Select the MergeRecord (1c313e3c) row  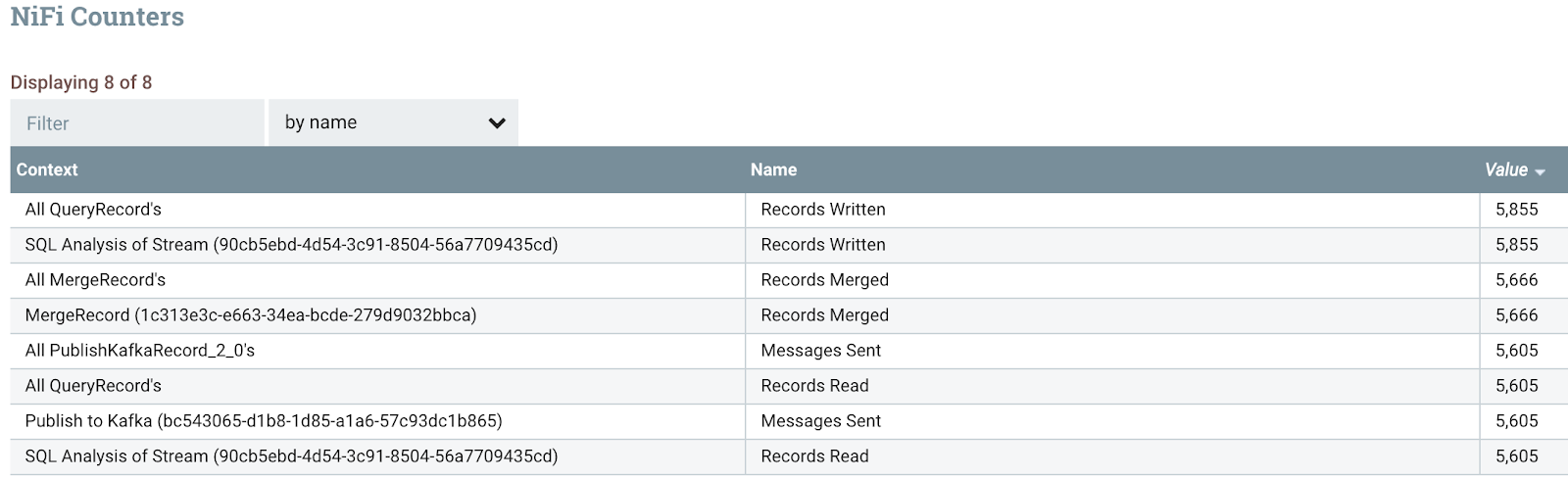pyautogui.click(x=251, y=315)
